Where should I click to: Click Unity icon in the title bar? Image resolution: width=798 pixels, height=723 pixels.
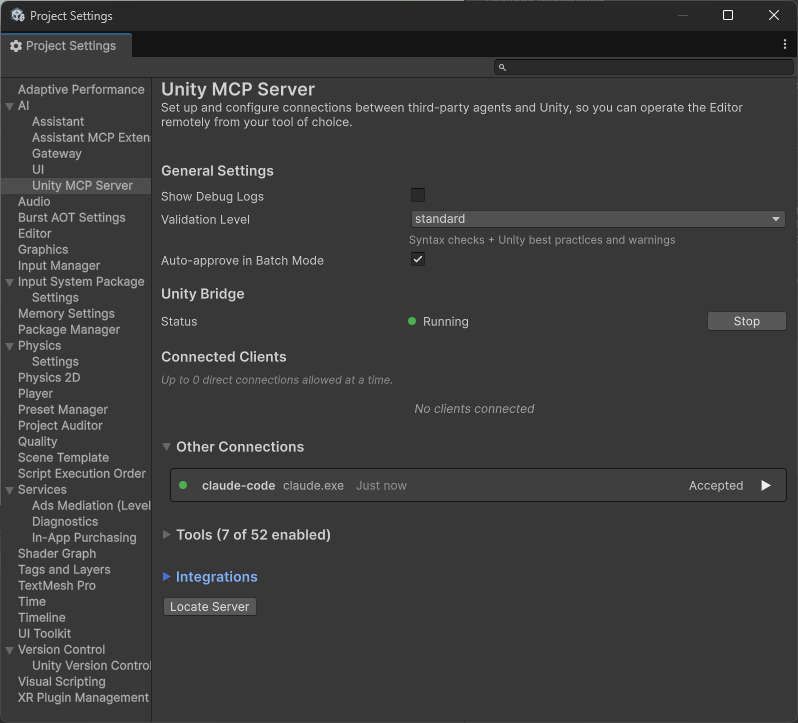18,15
